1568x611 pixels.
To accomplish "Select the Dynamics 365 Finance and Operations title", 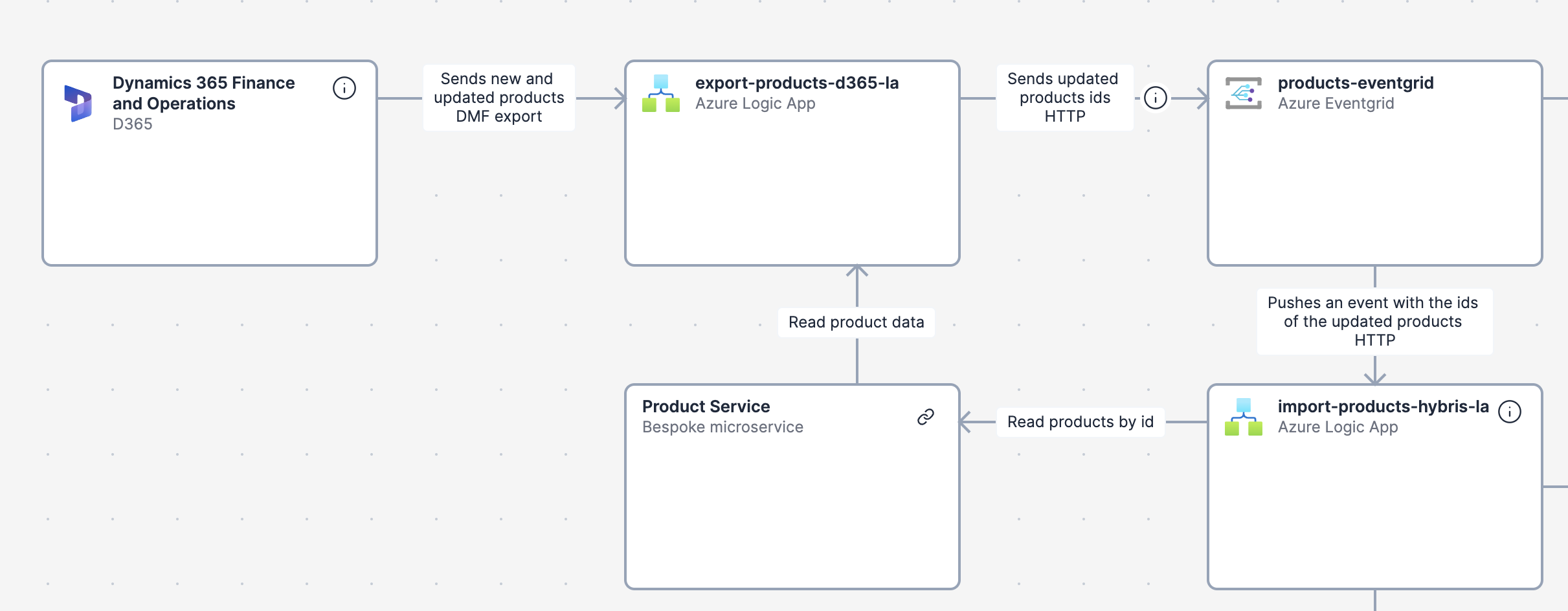I will click(203, 93).
